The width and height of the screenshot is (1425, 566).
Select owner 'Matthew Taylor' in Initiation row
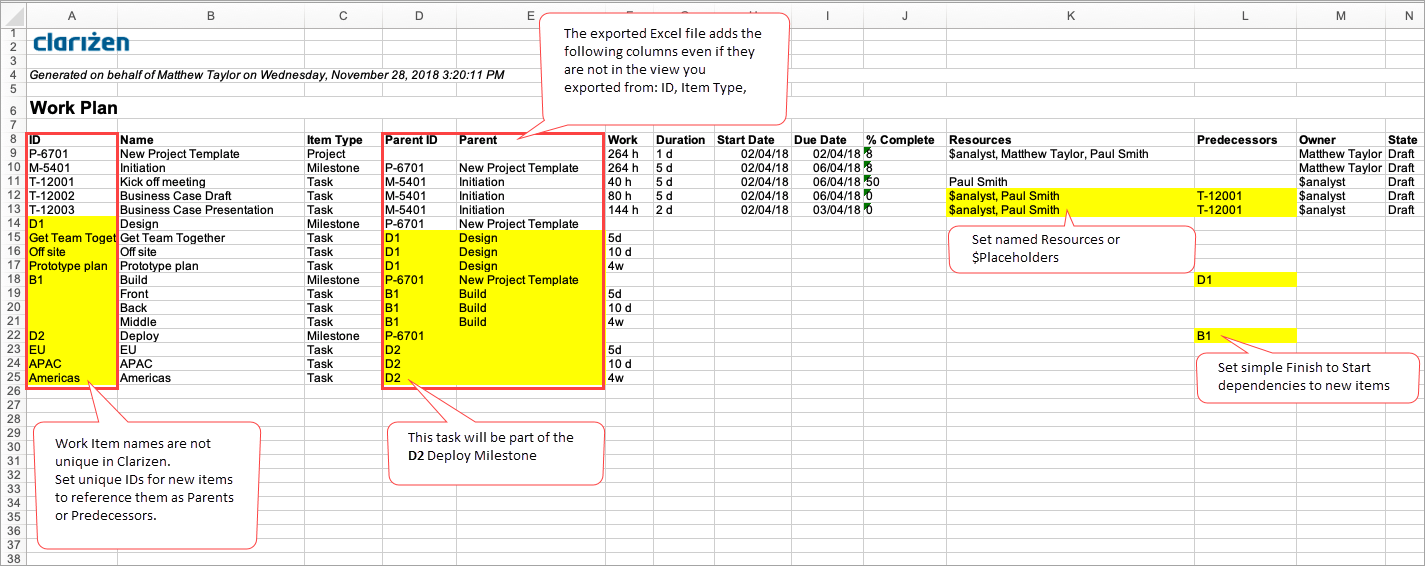point(1340,168)
